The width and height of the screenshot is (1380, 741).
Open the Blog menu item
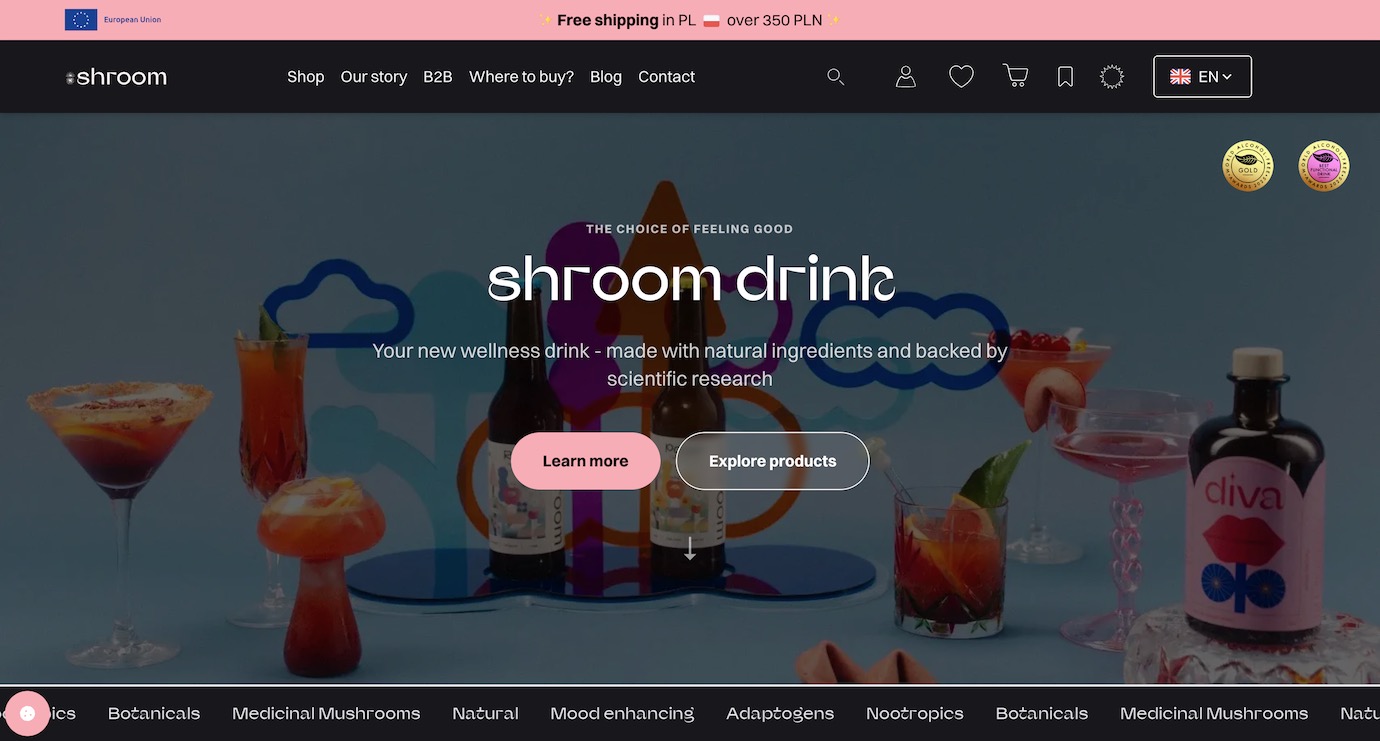605,76
